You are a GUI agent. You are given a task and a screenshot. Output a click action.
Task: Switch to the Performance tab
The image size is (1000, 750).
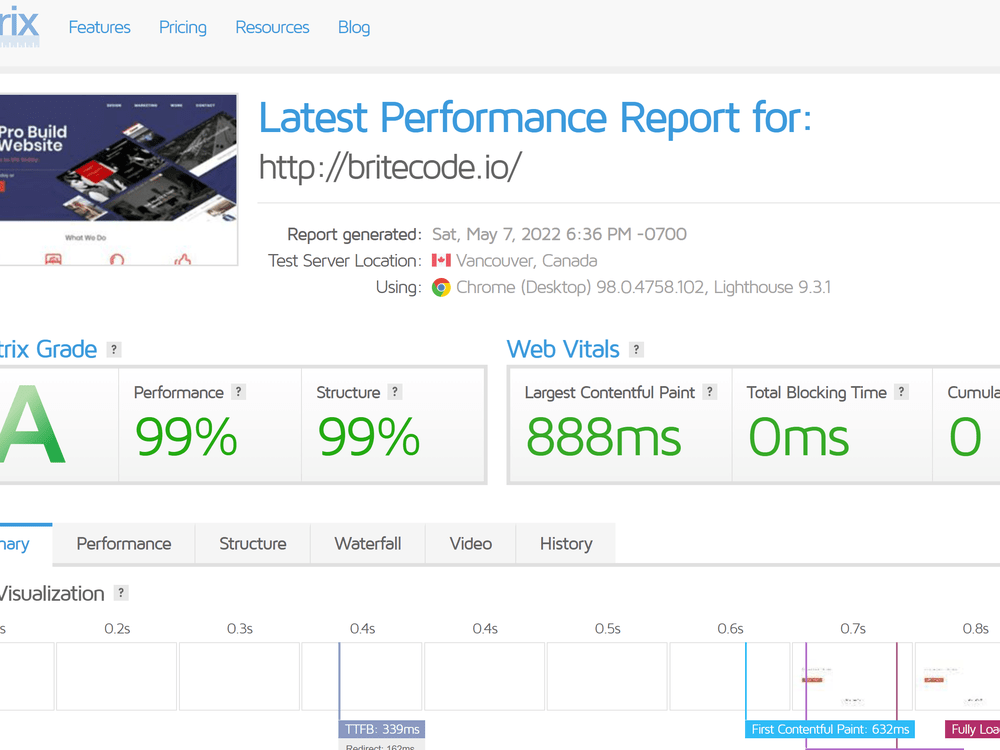[124, 544]
